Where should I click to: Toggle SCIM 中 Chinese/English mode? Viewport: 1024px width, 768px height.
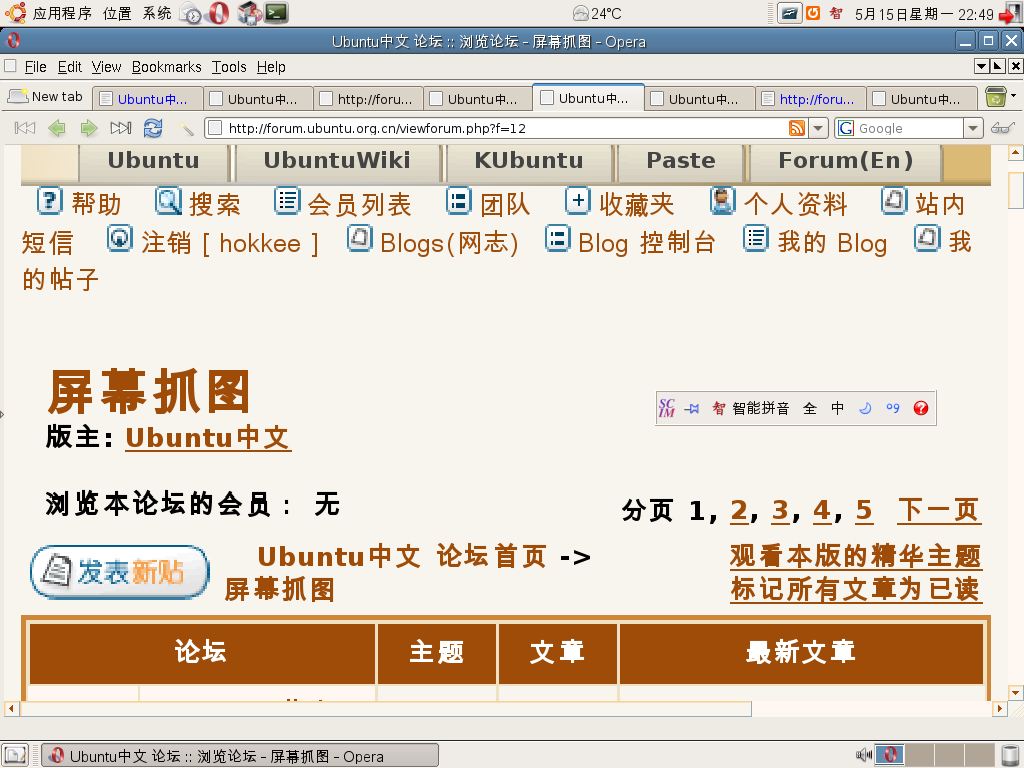[x=837, y=408]
